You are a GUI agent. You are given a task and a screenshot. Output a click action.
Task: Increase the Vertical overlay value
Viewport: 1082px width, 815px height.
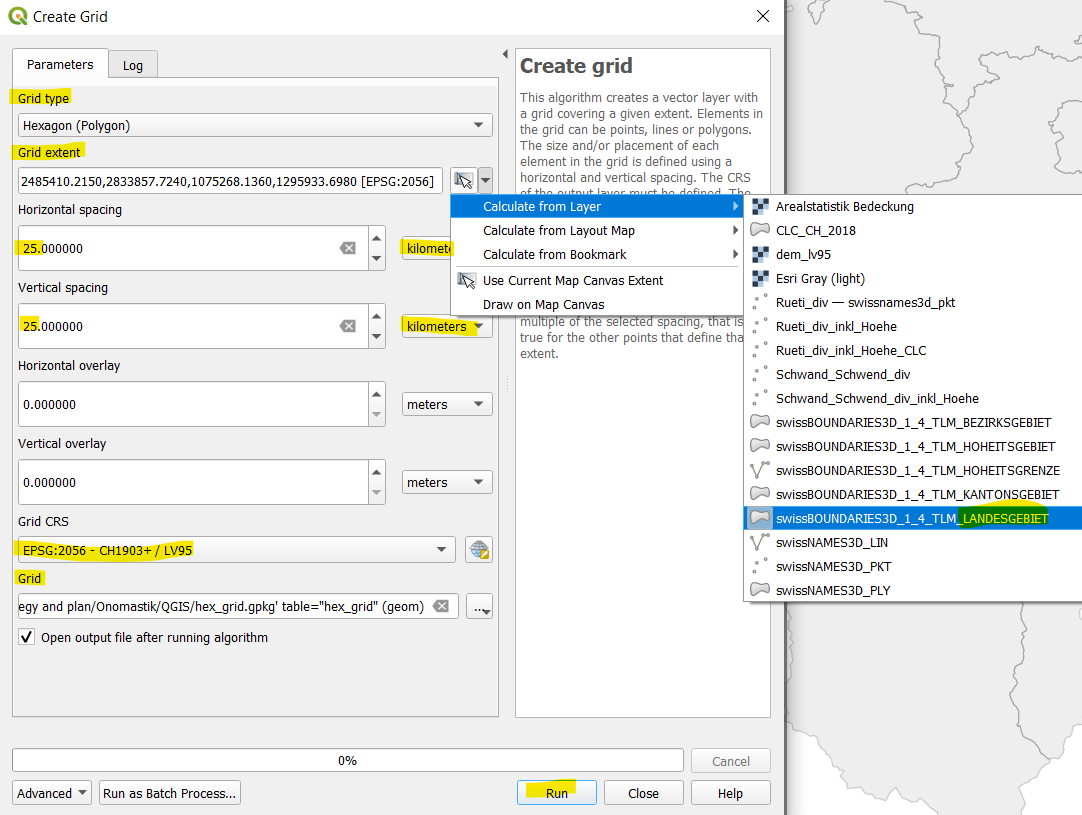point(377,472)
